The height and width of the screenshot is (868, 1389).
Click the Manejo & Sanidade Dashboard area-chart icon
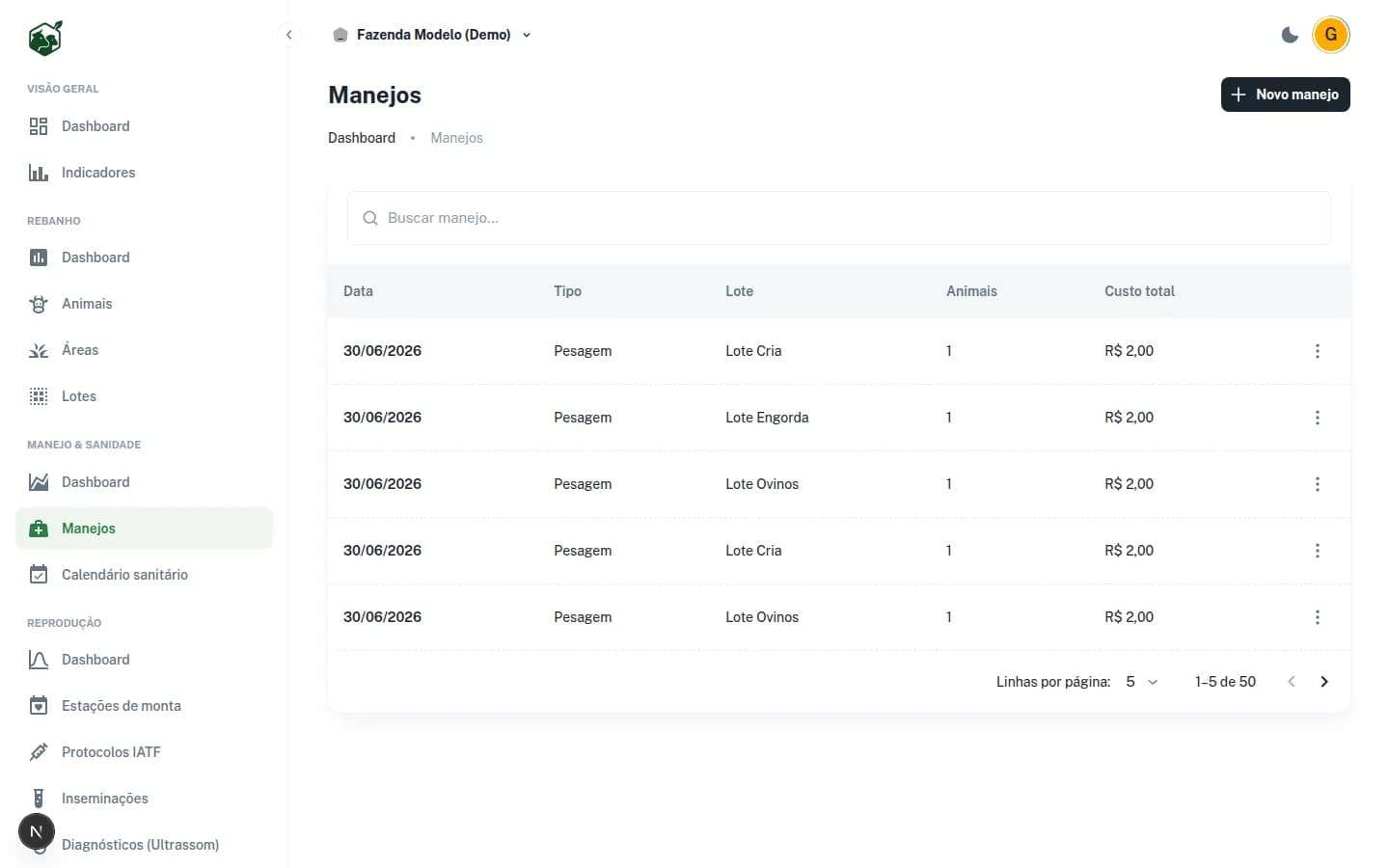tap(39, 482)
